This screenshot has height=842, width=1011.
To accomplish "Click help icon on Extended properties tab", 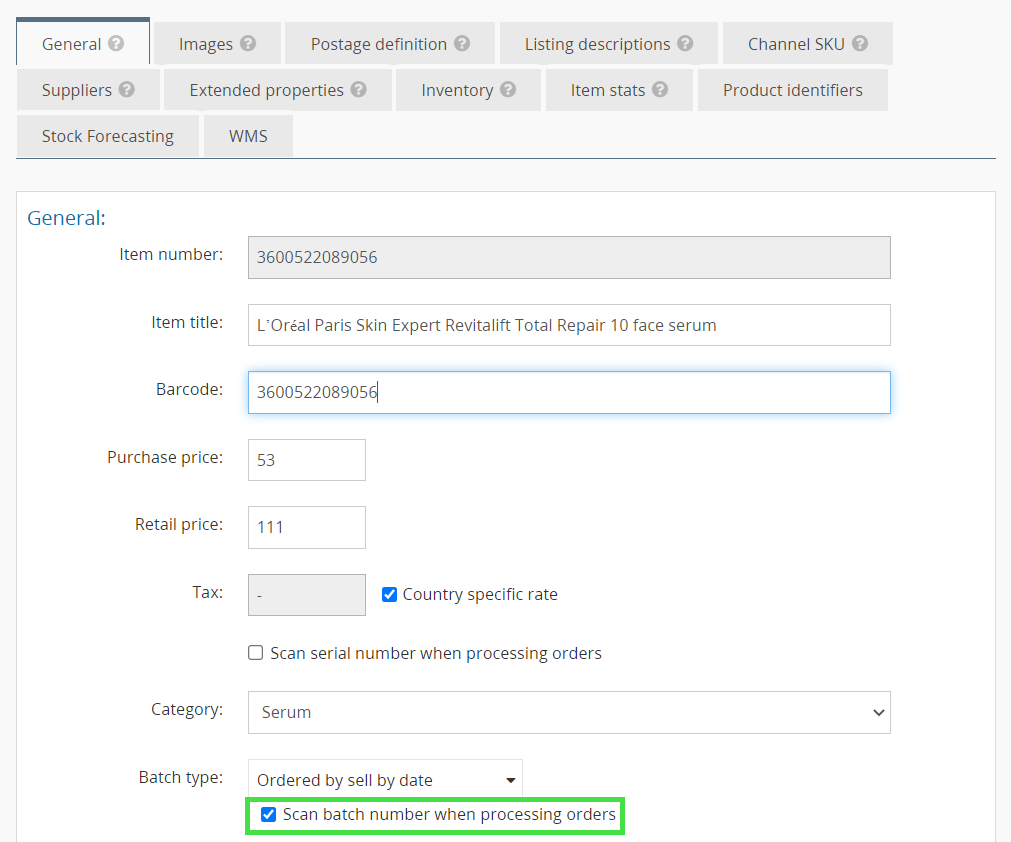I will coord(358,90).
